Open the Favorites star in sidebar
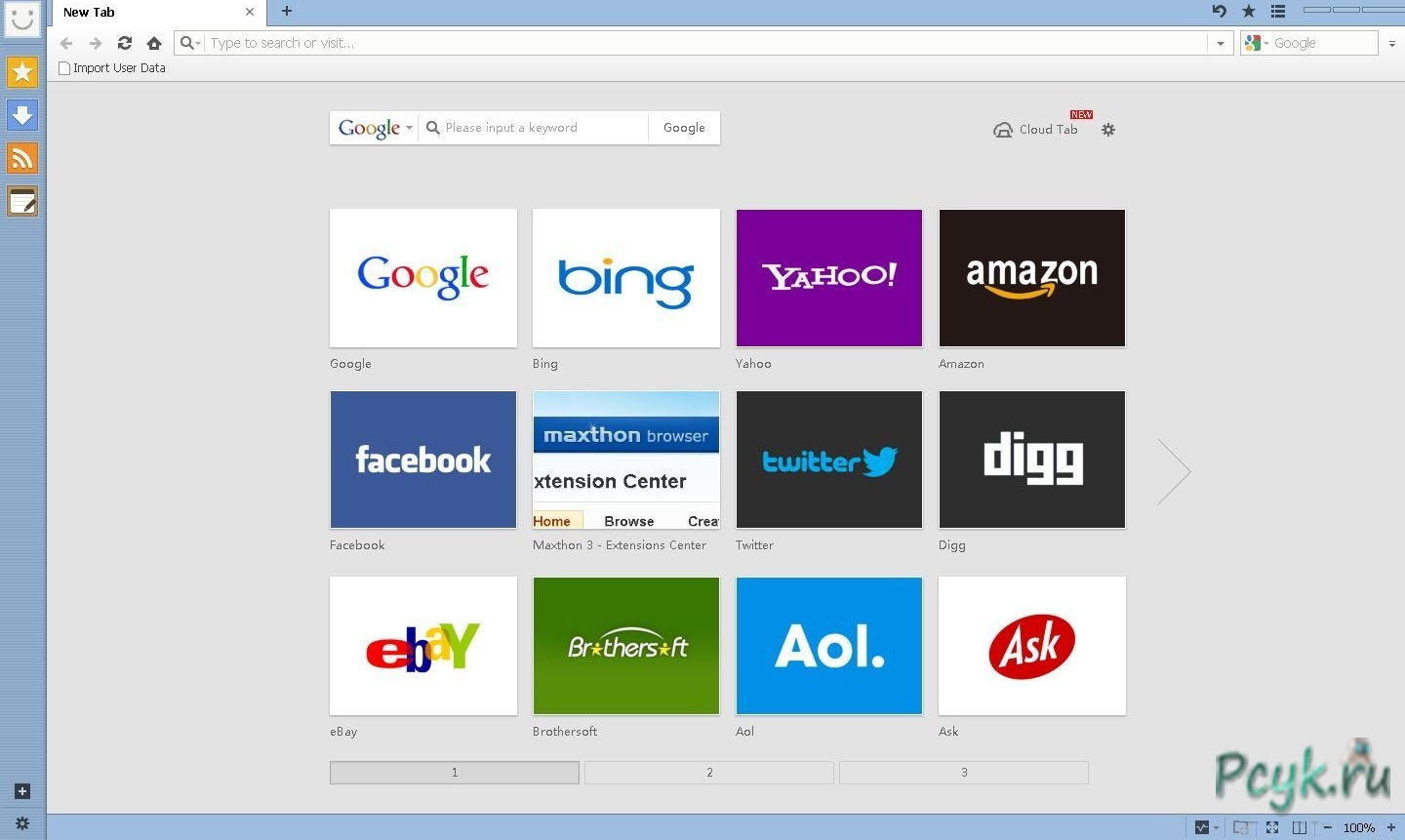 [22, 71]
